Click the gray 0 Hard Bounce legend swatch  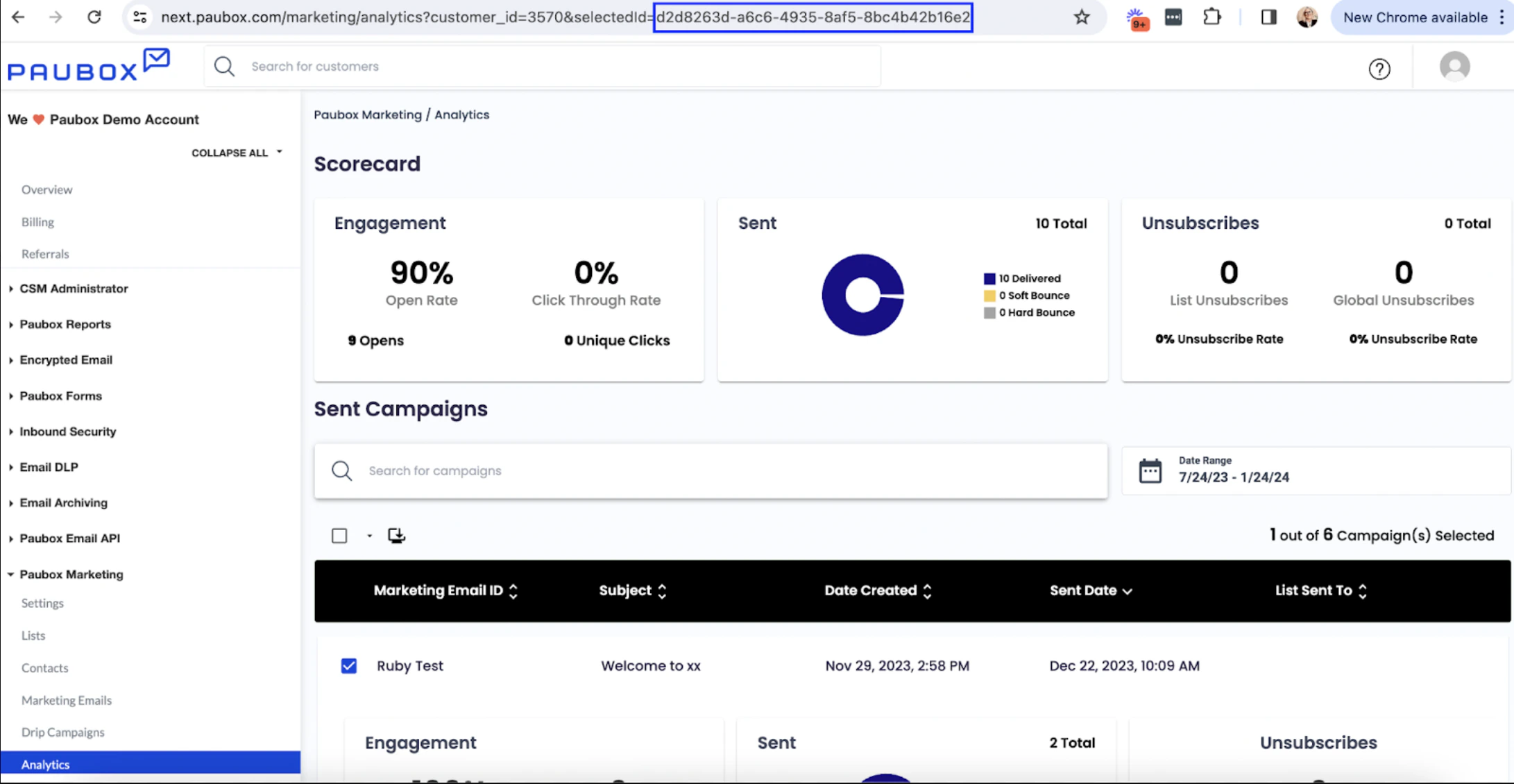[989, 313]
